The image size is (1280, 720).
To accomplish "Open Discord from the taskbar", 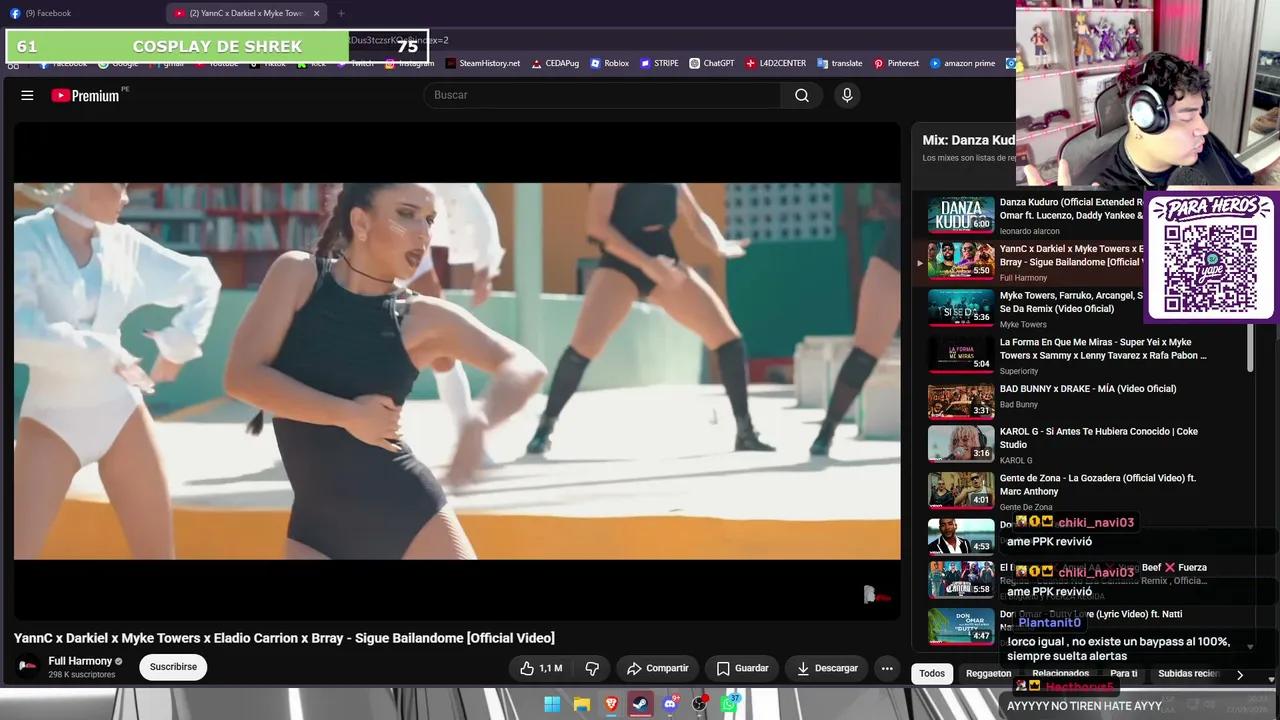I will 670,704.
